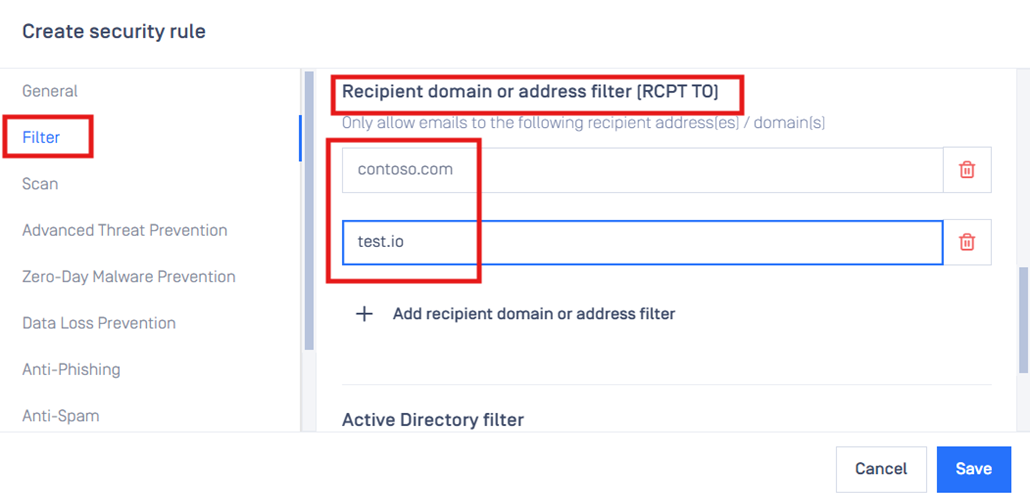Navigate to Anti-Phishing section
This screenshot has height=503, width=1030.
coord(72,369)
